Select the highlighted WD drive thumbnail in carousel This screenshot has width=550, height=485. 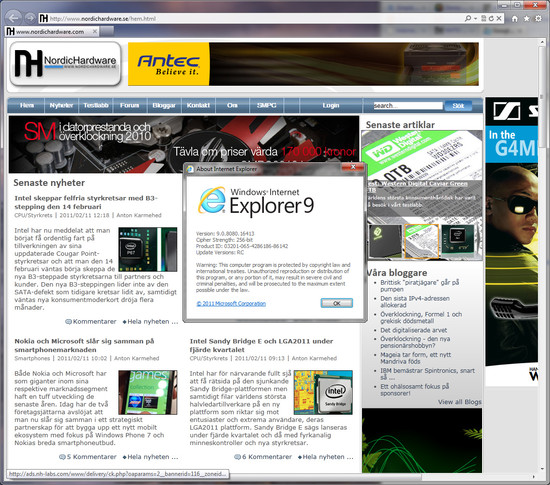(x=421, y=241)
